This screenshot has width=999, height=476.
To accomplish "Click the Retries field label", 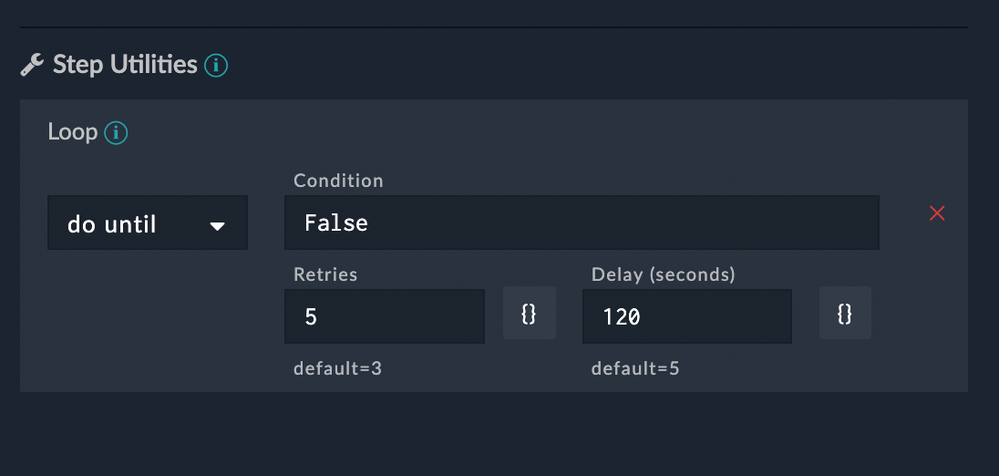I will tap(325, 274).
